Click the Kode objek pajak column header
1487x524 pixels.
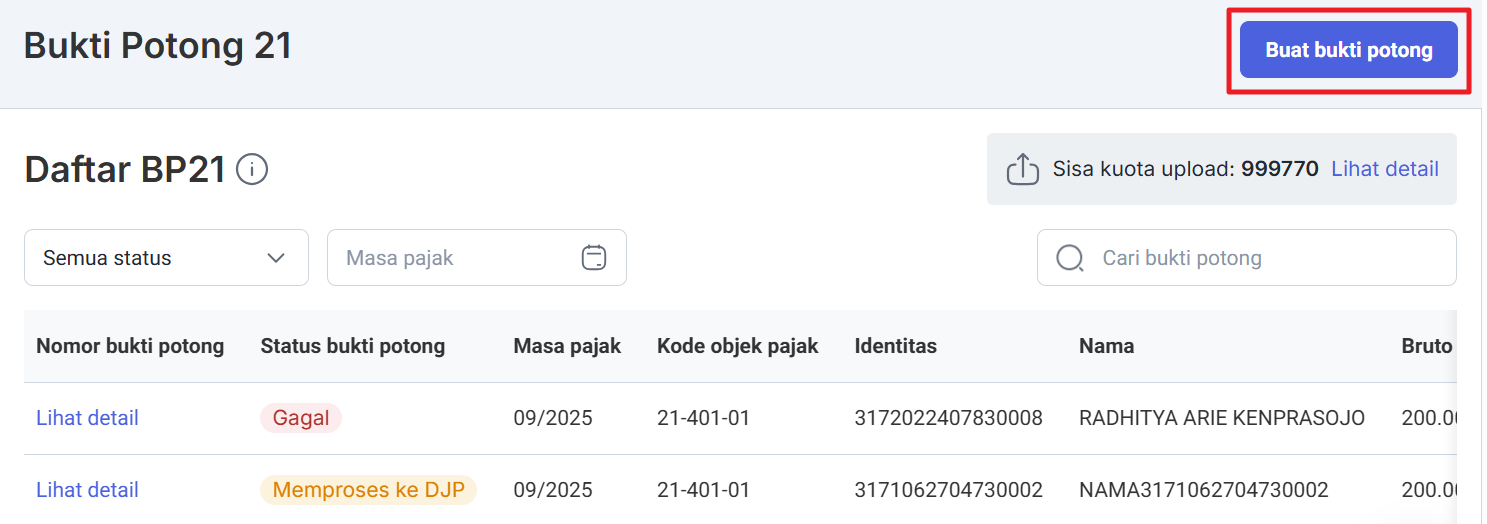[737, 346]
